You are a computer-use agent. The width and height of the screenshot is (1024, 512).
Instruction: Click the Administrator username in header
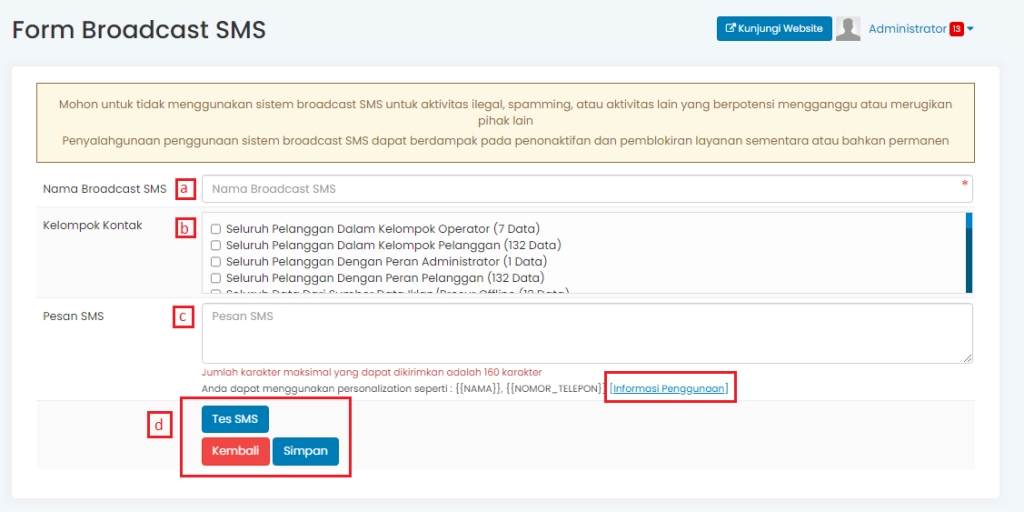tap(907, 29)
